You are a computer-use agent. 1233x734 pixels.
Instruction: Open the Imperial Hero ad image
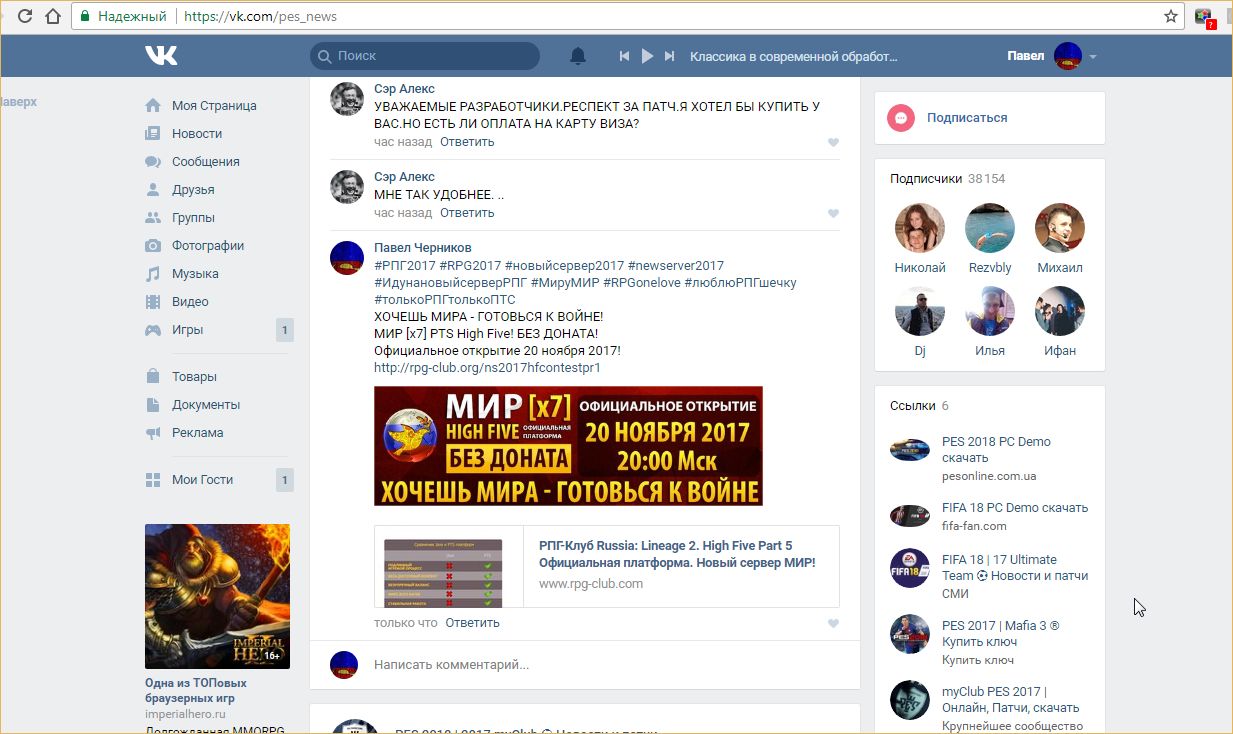point(217,596)
